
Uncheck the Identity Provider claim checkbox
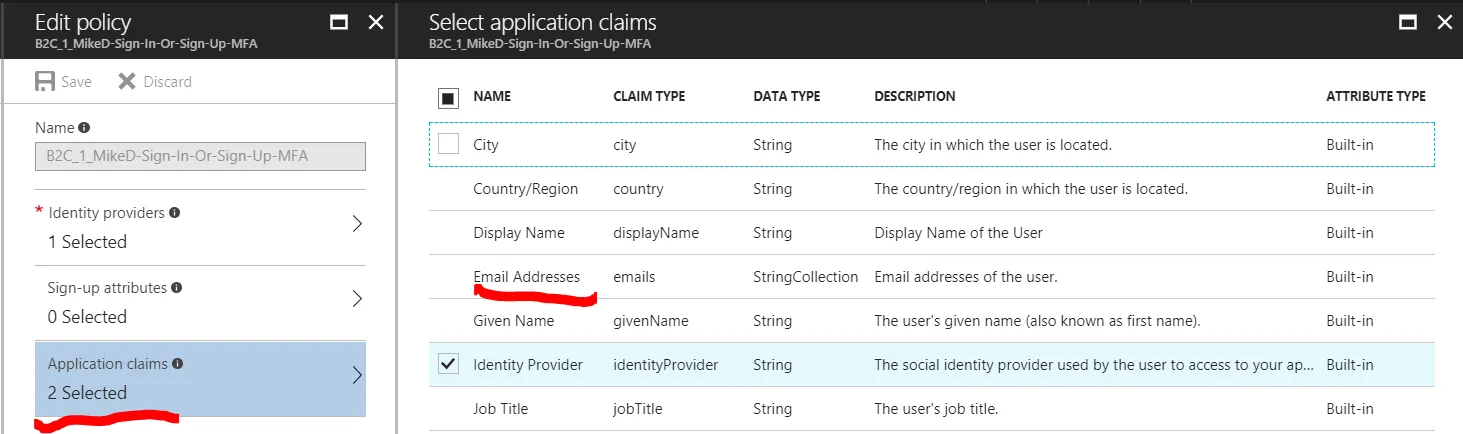pos(449,364)
